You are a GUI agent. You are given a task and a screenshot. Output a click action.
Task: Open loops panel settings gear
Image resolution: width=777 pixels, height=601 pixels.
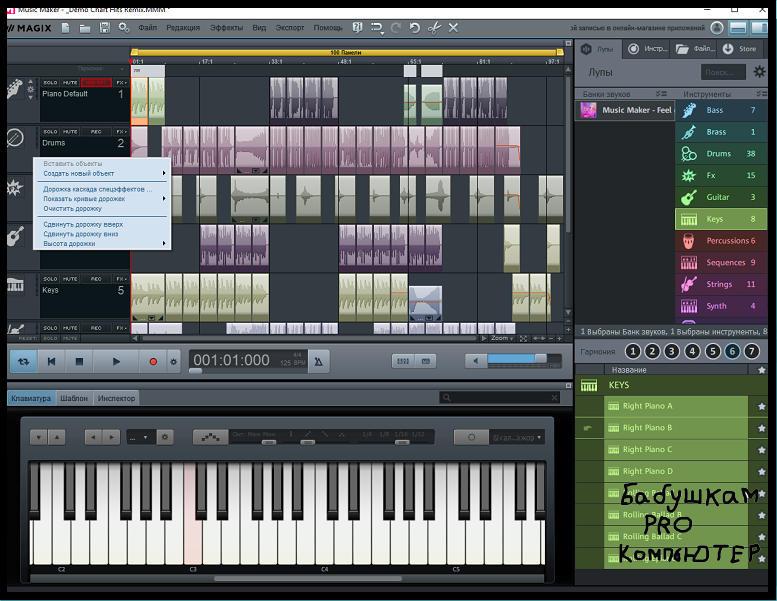click(759, 72)
